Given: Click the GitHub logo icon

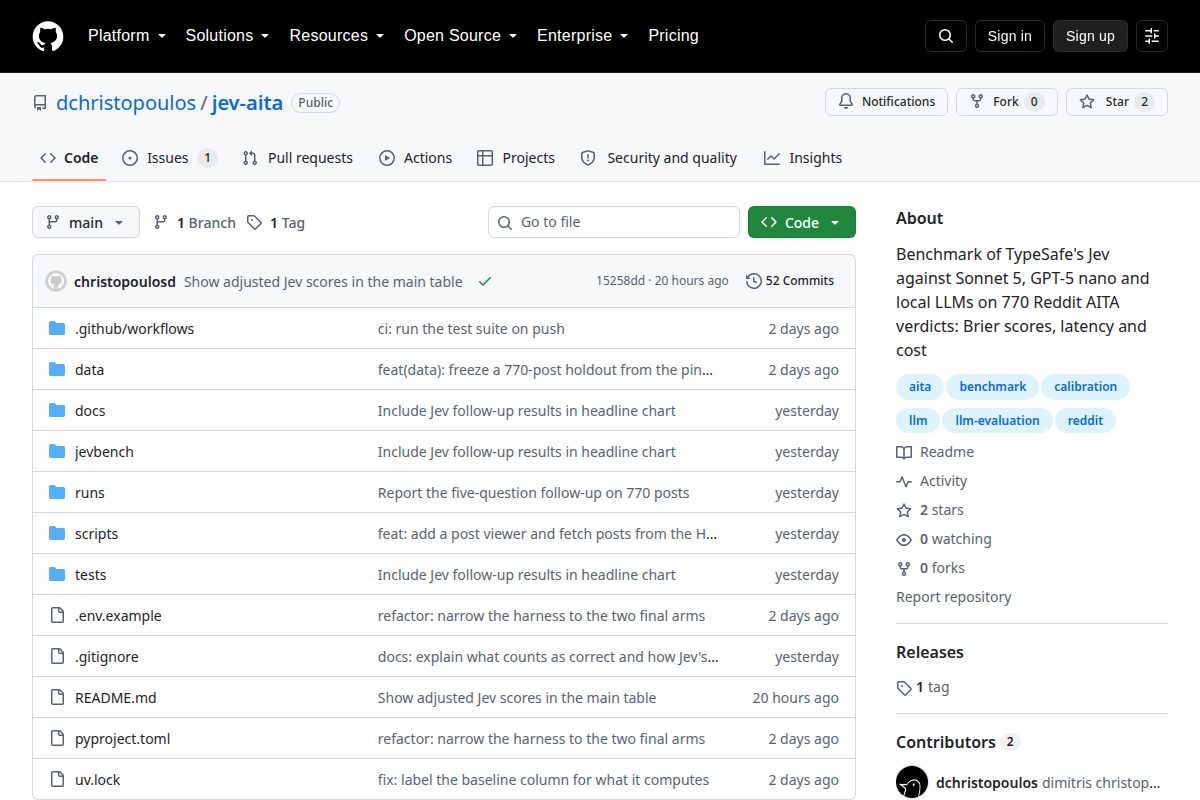Looking at the screenshot, I should click(x=48, y=36).
